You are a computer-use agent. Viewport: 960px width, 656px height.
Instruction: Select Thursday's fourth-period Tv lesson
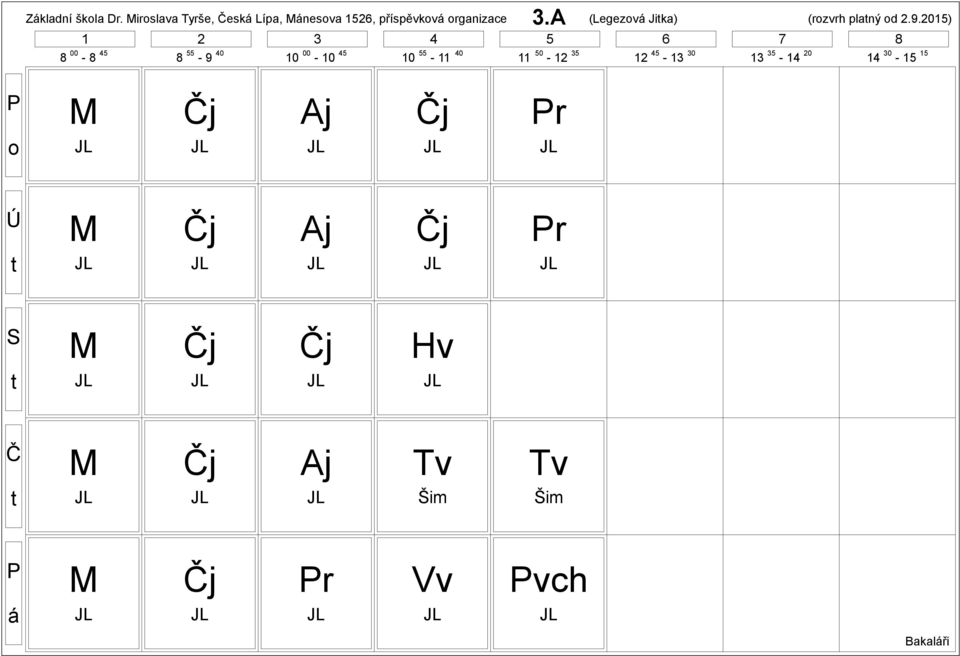pyautogui.click(x=432, y=476)
